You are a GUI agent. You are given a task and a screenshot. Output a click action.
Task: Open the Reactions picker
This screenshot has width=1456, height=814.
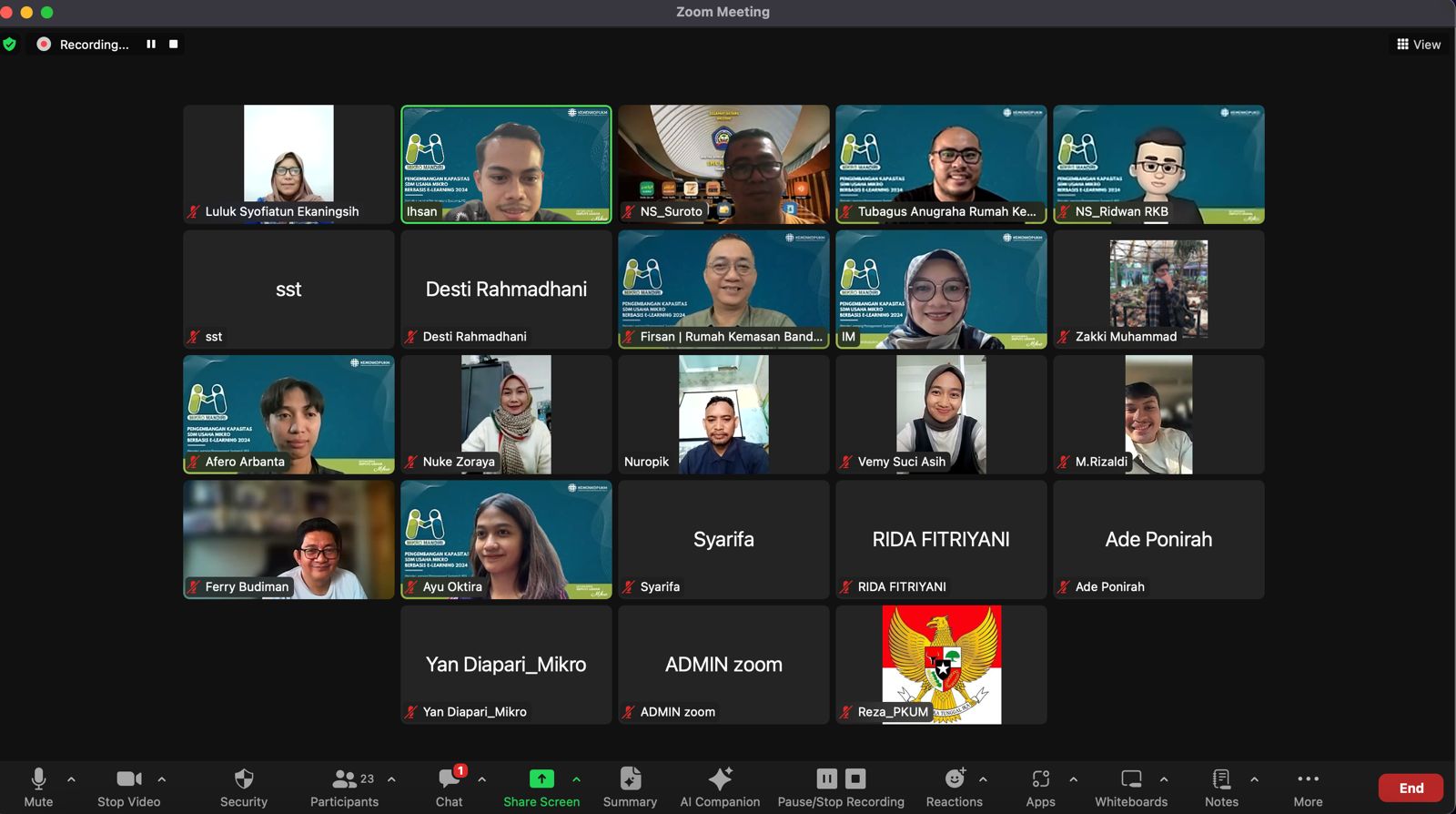click(x=954, y=787)
